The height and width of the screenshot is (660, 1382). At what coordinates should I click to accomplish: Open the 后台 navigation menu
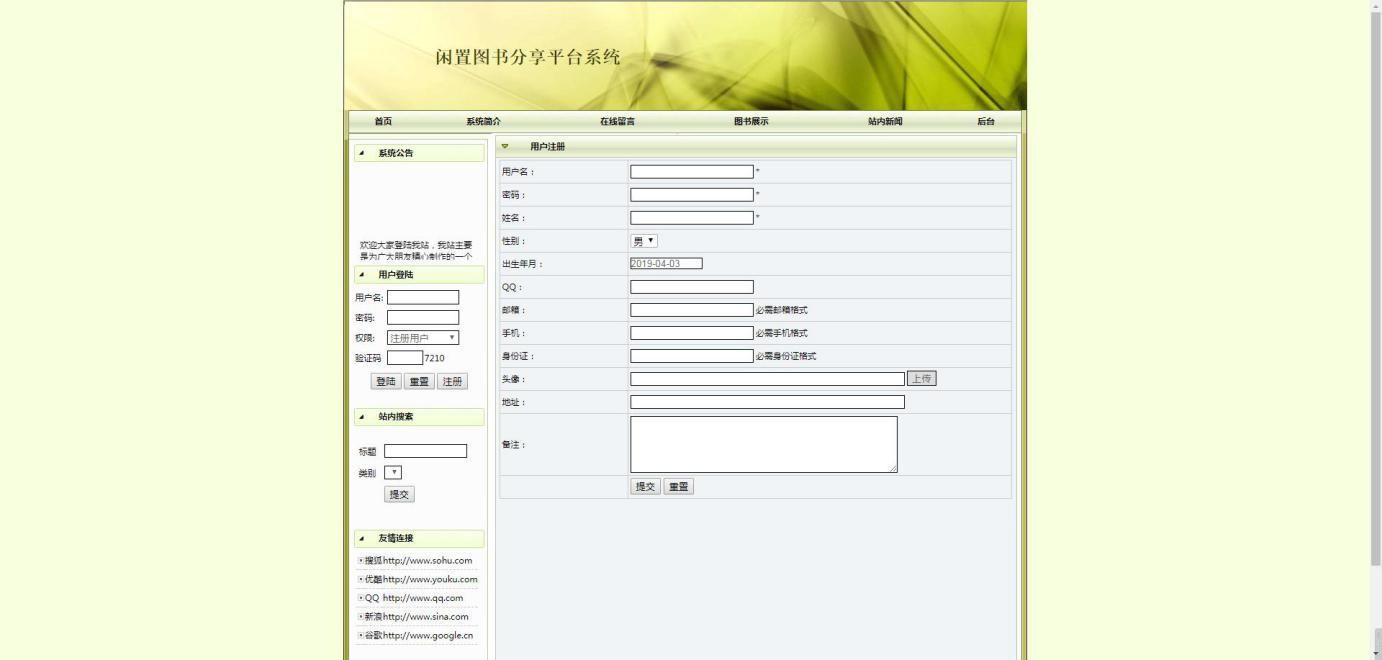[x=985, y=120]
